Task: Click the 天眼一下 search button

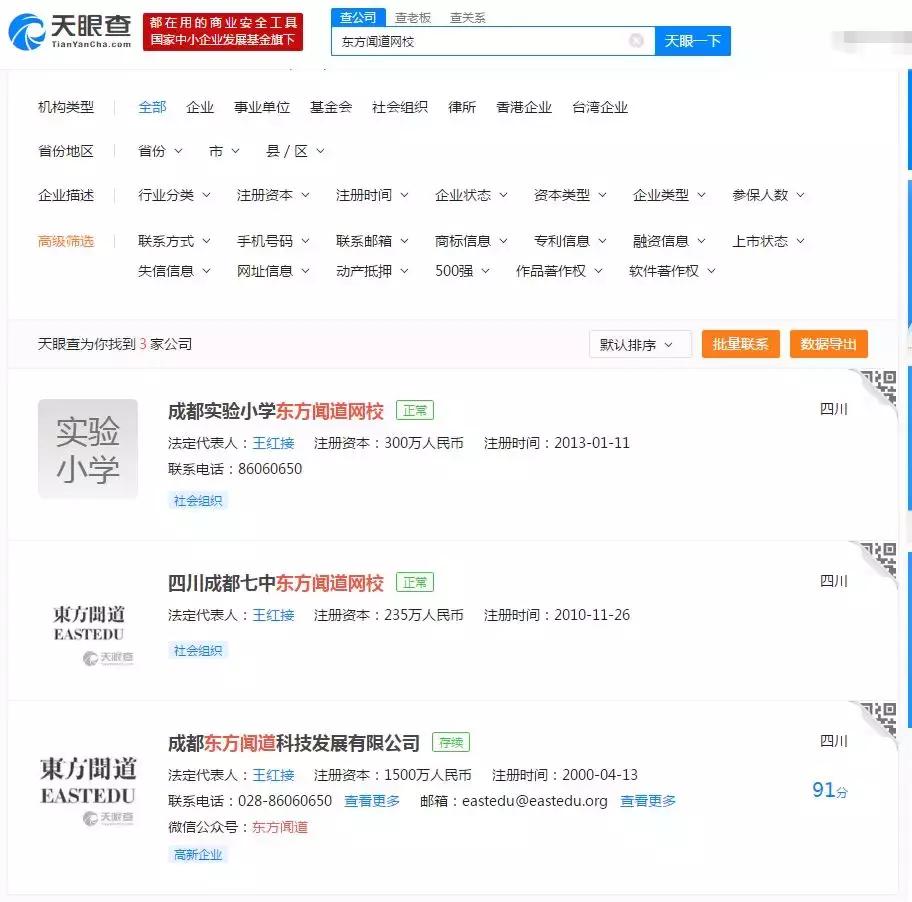Action: tap(693, 41)
